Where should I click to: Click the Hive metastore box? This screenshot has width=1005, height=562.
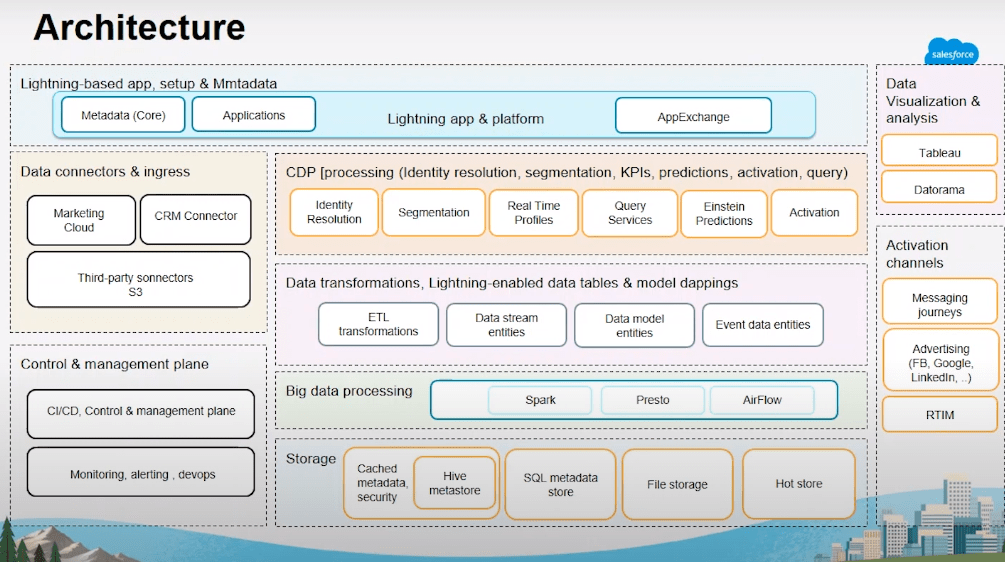(x=455, y=484)
